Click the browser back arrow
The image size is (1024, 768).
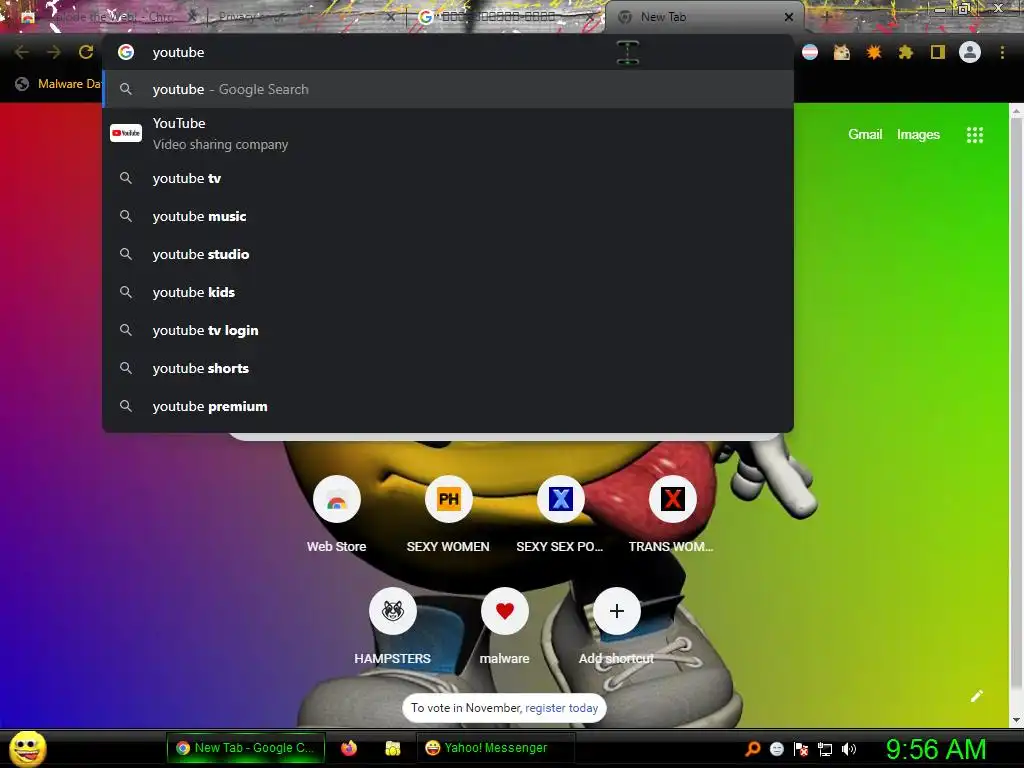click(21, 52)
